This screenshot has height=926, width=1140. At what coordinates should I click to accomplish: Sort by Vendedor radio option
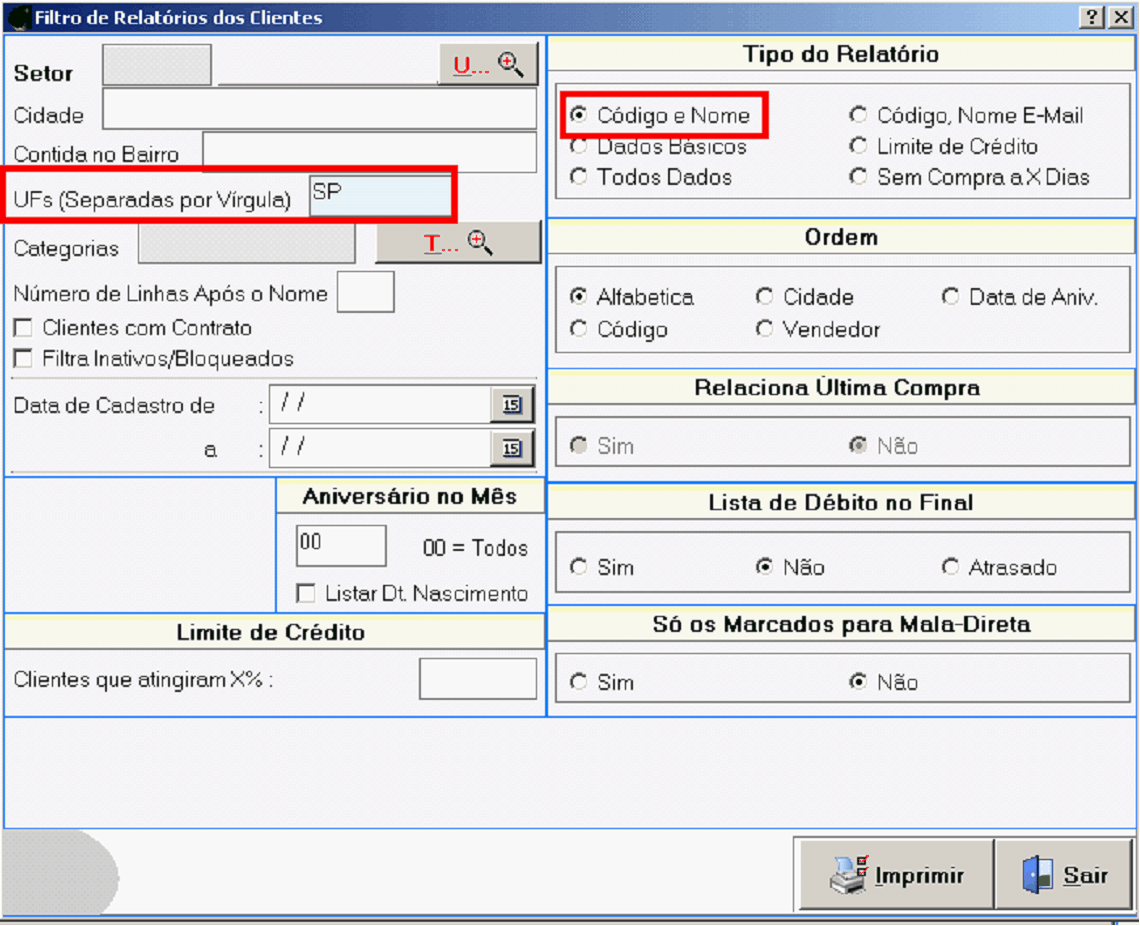[765, 329]
